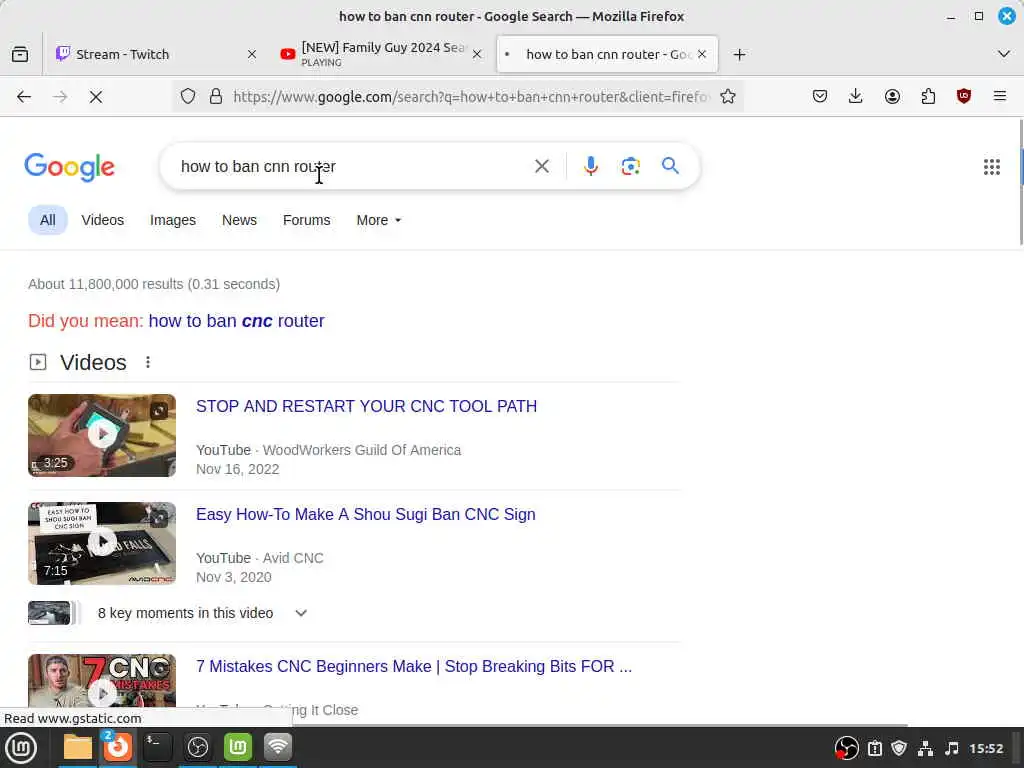Click inside the Google search field

[x=353, y=167]
